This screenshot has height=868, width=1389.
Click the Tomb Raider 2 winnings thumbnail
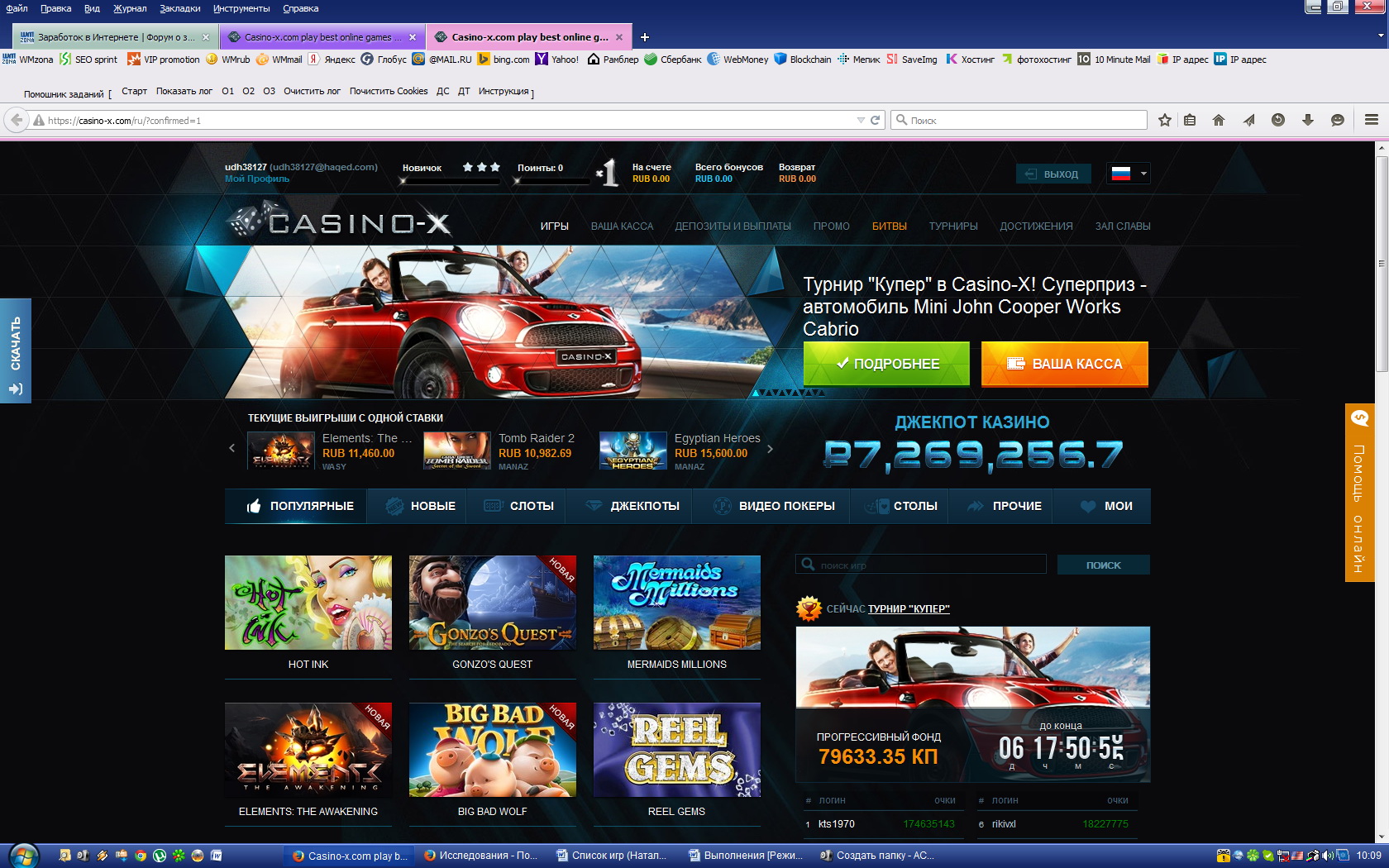click(457, 451)
